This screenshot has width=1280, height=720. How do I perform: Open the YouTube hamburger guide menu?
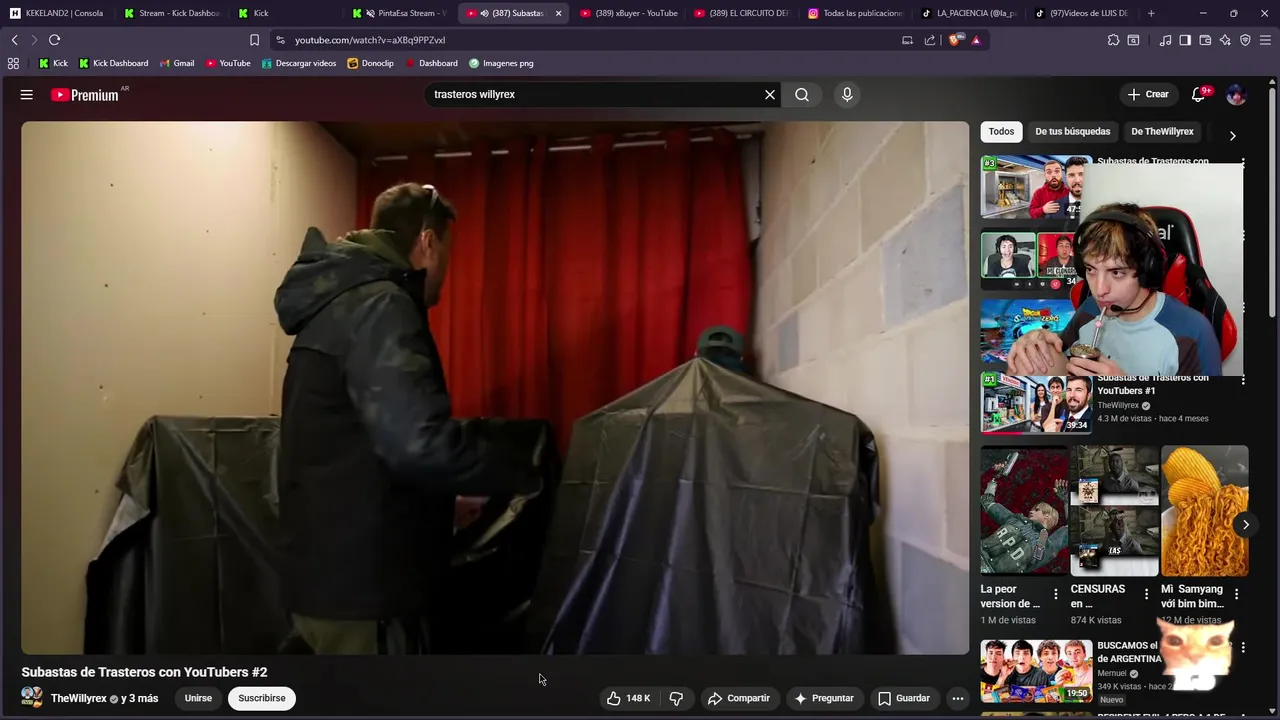pyautogui.click(x=27, y=94)
